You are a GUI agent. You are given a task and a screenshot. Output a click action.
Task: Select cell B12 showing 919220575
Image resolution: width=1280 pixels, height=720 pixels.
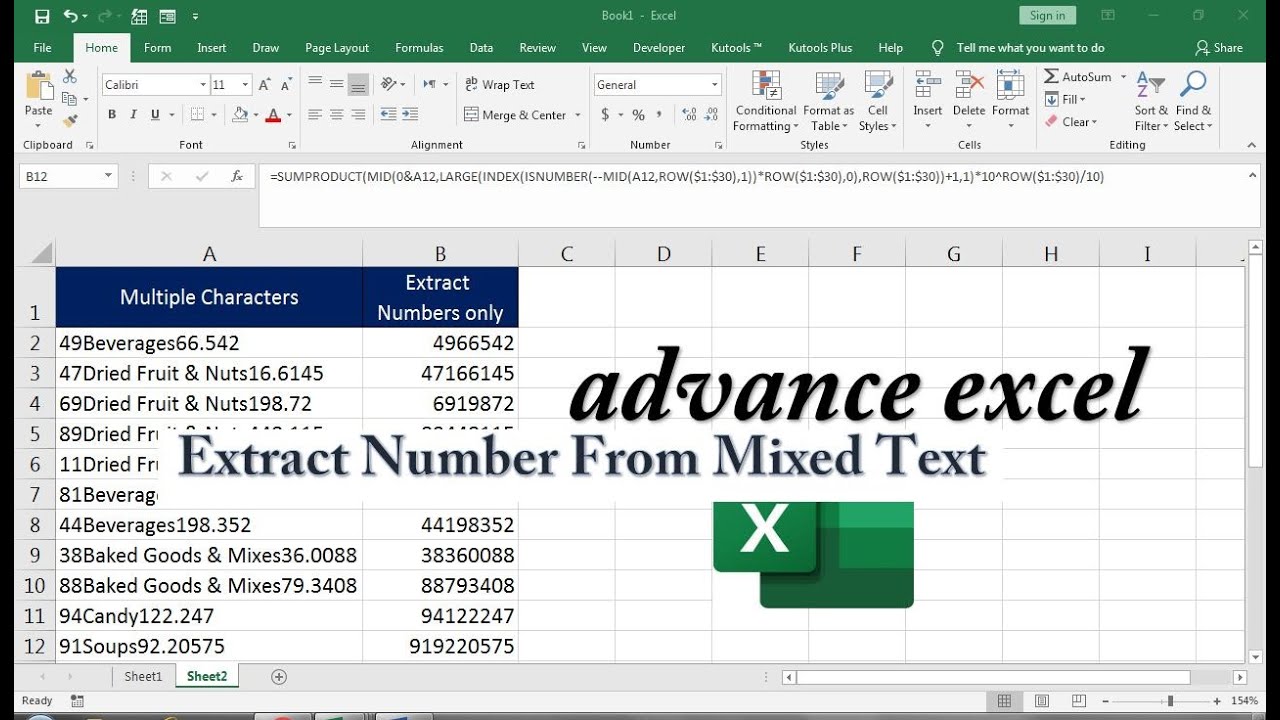point(440,647)
